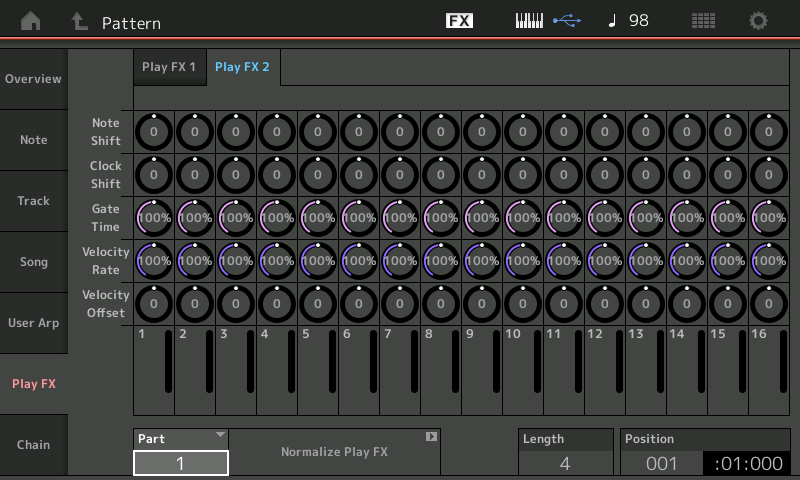This screenshot has height=480, width=800.
Task: Go to the Home screen icon
Action: pos(31,21)
